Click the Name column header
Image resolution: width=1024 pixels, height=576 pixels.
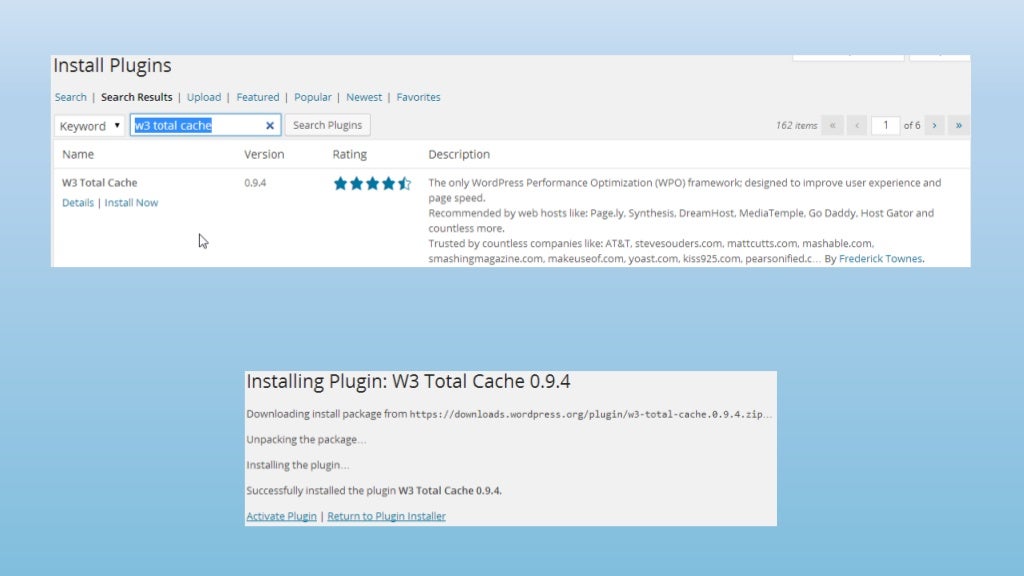point(78,154)
